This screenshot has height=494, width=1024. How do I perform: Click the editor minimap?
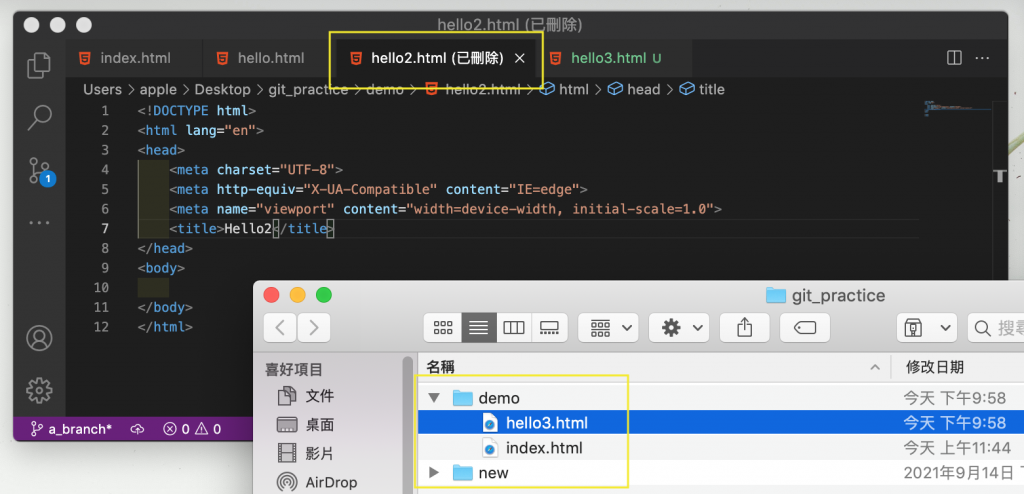tap(956, 108)
